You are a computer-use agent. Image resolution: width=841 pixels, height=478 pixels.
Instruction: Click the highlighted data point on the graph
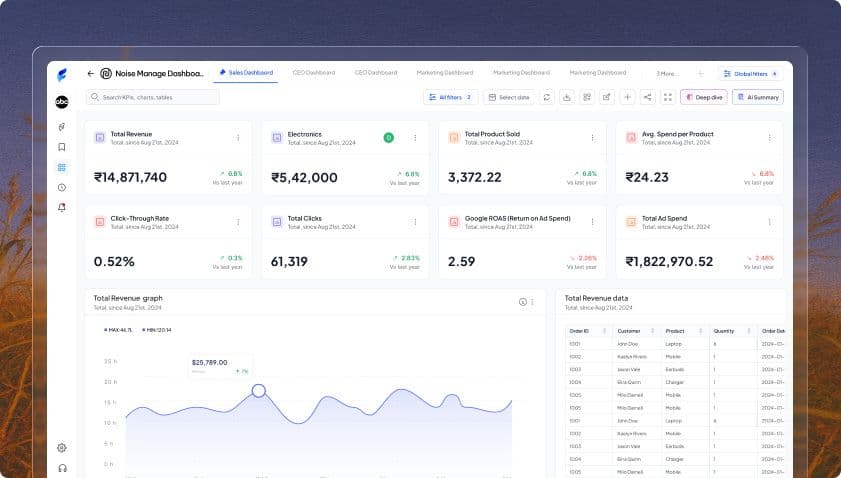point(259,391)
